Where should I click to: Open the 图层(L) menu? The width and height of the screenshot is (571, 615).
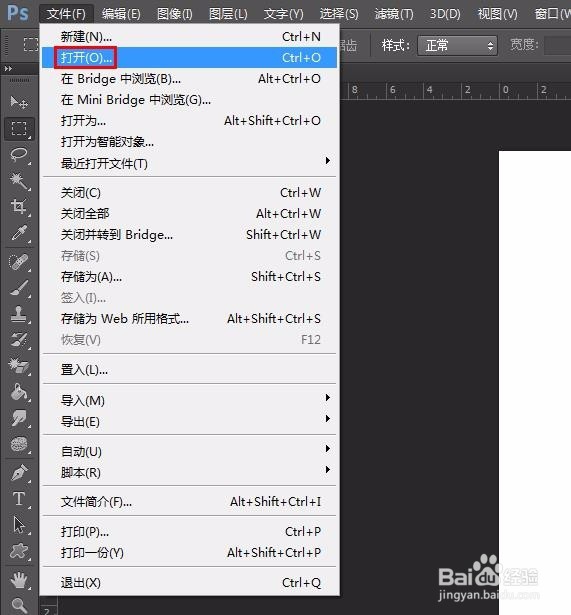click(x=228, y=14)
